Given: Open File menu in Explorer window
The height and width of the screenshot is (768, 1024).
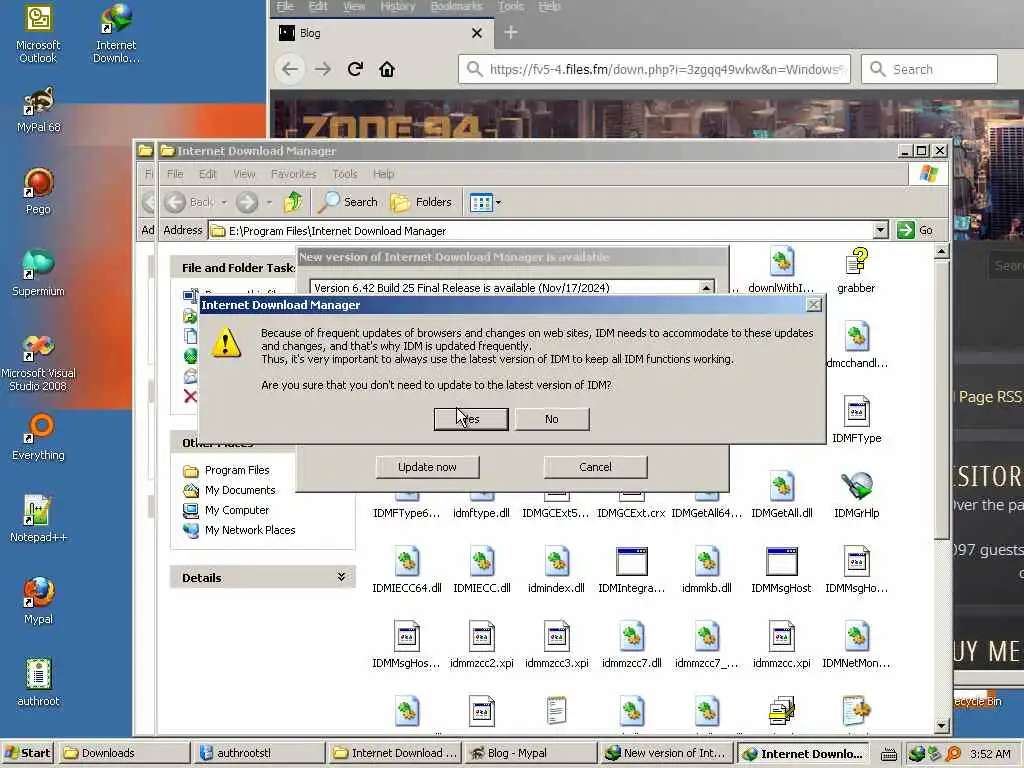Looking at the screenshot, I should click(x=175, y=174).
